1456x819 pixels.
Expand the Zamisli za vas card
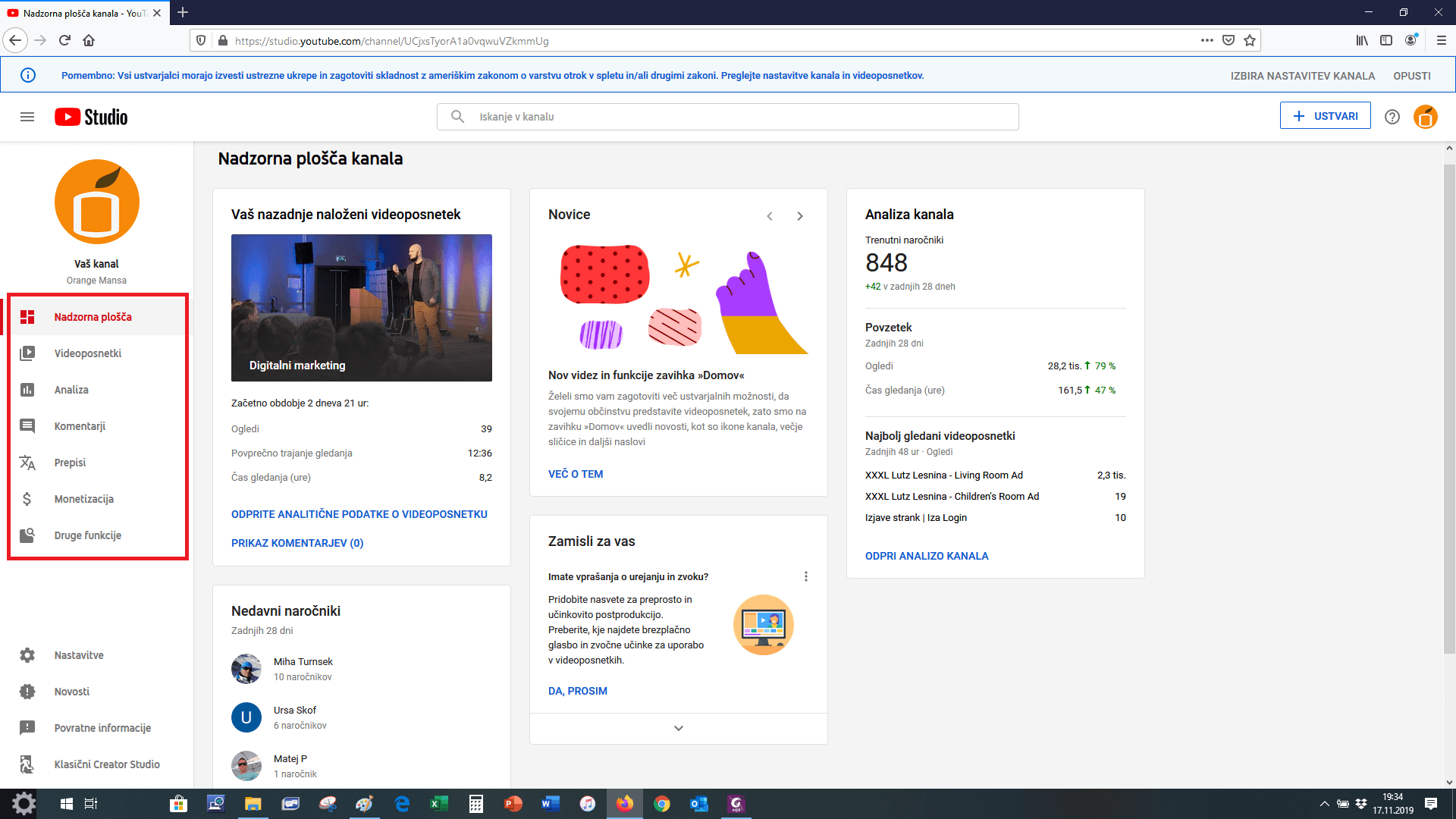678,728
